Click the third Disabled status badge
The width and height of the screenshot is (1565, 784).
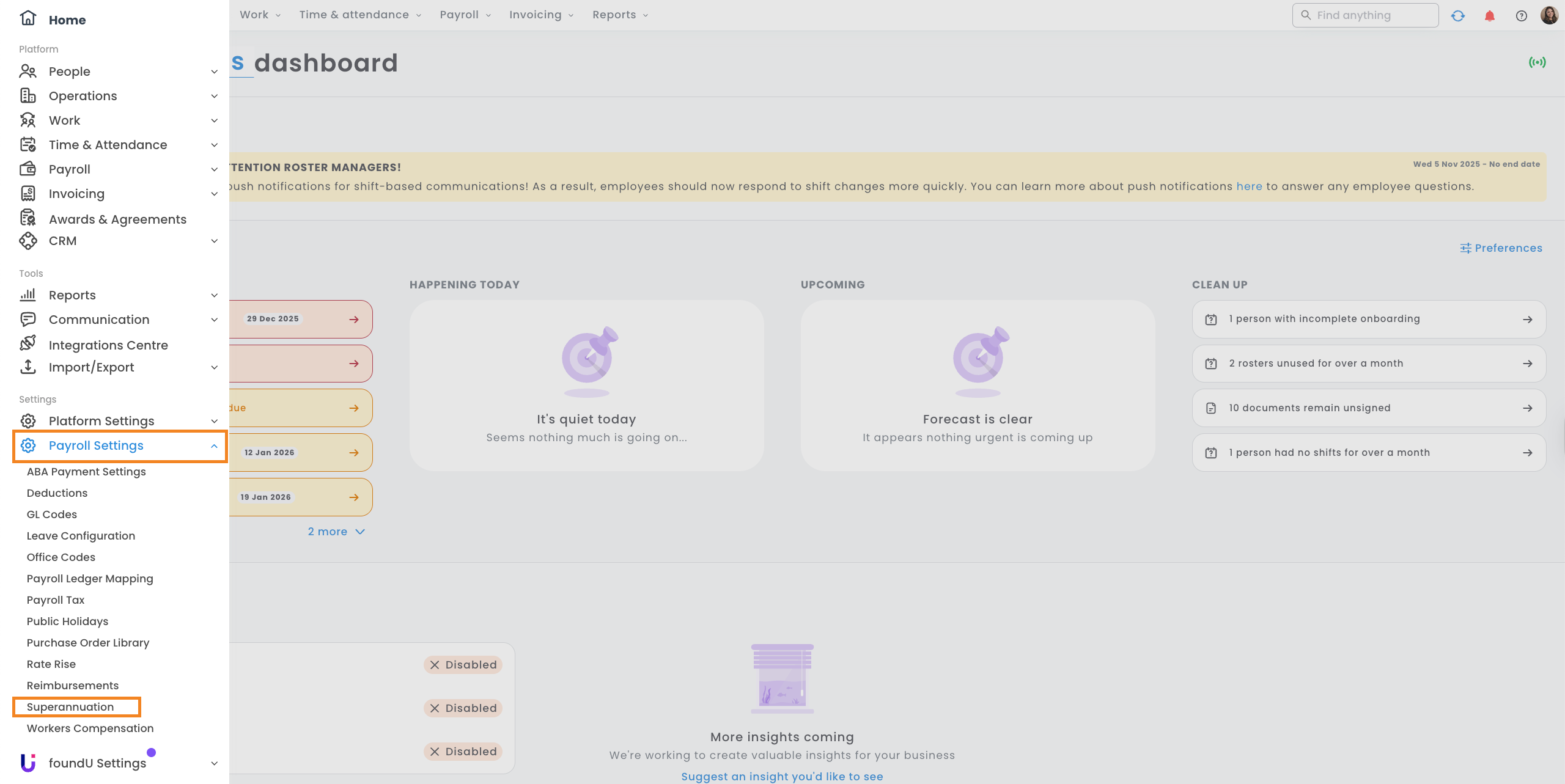(463, 752)
